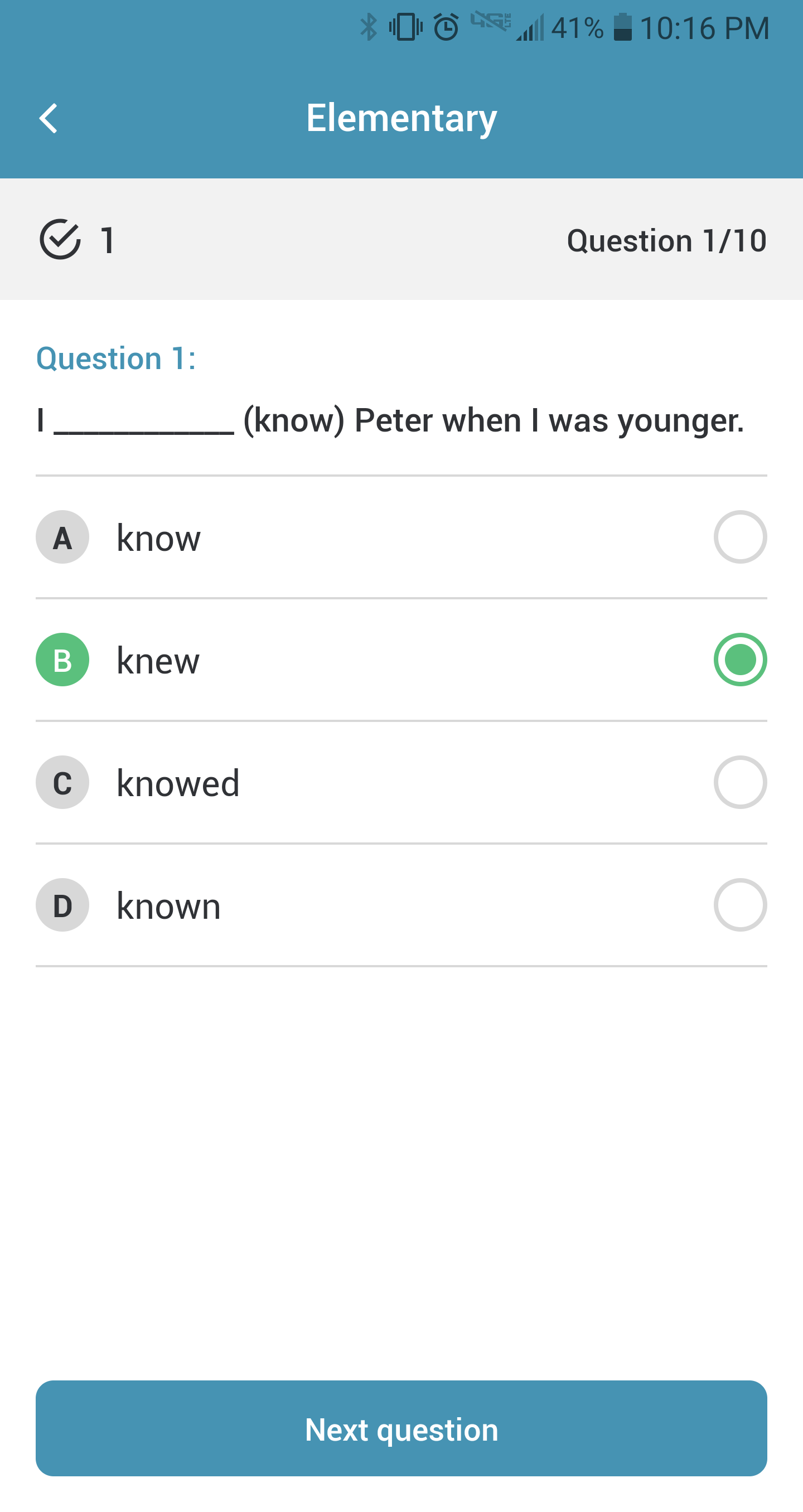The width and height of the screenshot is (803, 1512).
Task: Tap the Elementary header title
Action: (401, 119)
